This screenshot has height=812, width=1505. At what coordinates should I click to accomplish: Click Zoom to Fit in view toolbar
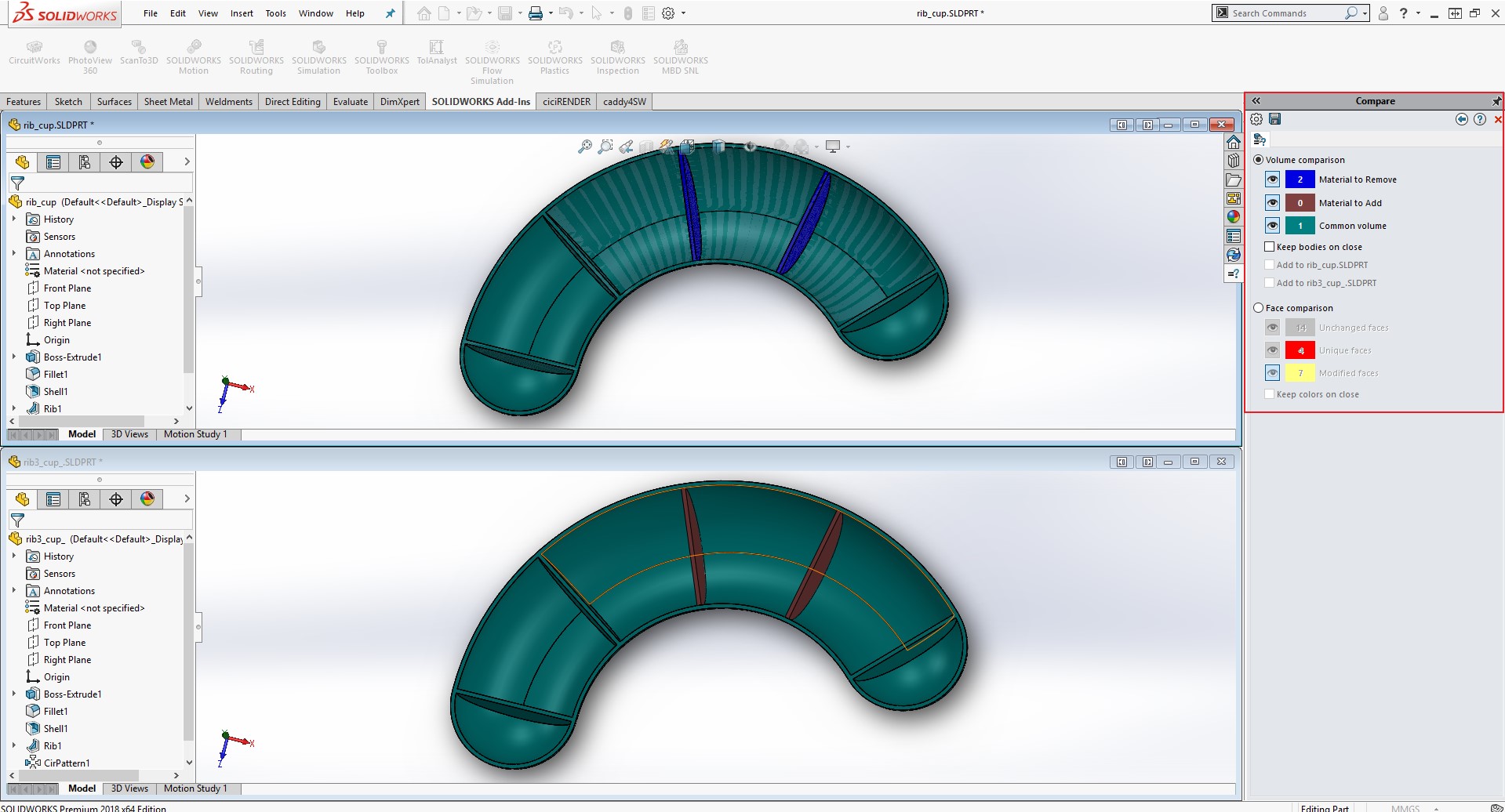click(x=585, y=147)
